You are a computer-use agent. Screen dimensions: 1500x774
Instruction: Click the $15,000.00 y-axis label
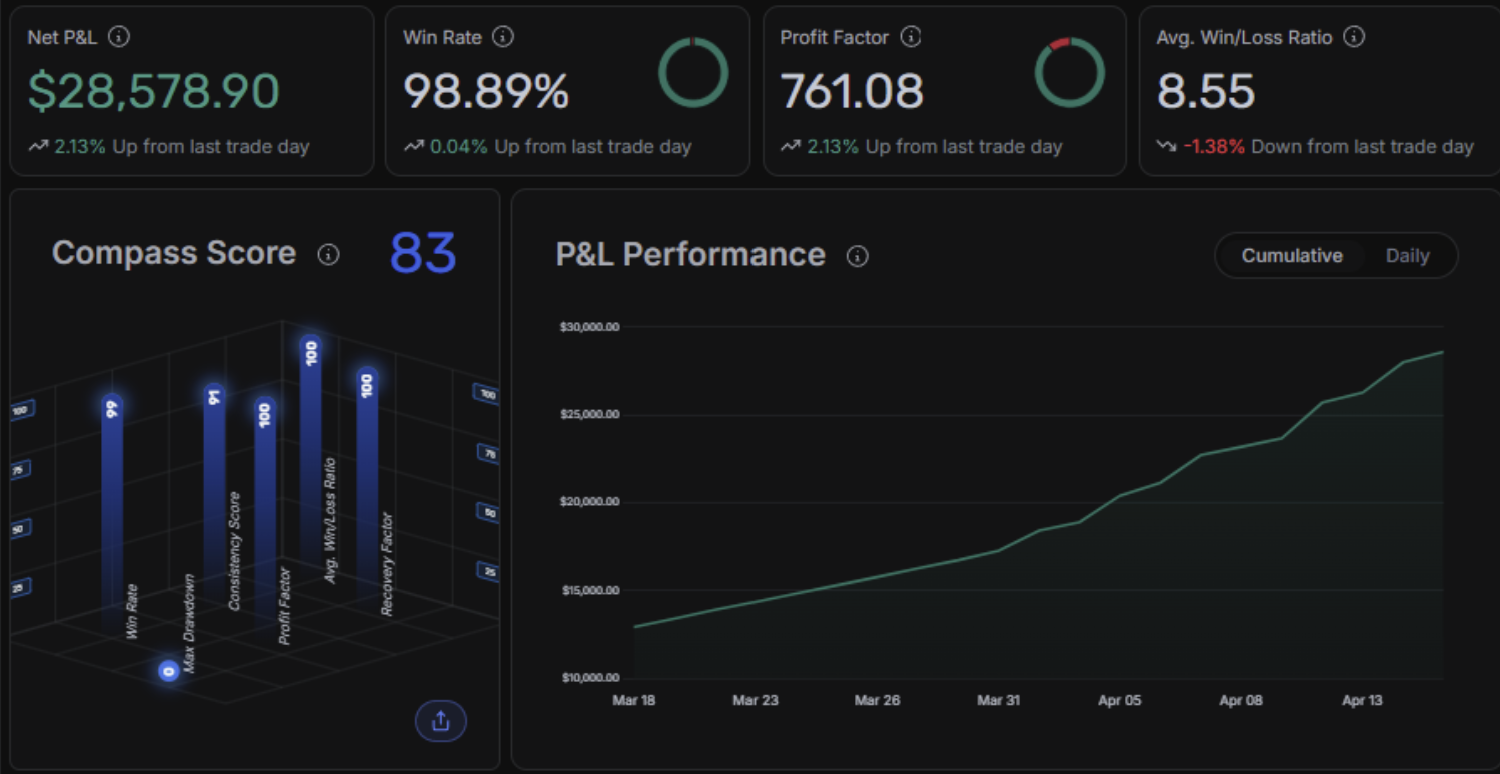[x=591, y=590]
